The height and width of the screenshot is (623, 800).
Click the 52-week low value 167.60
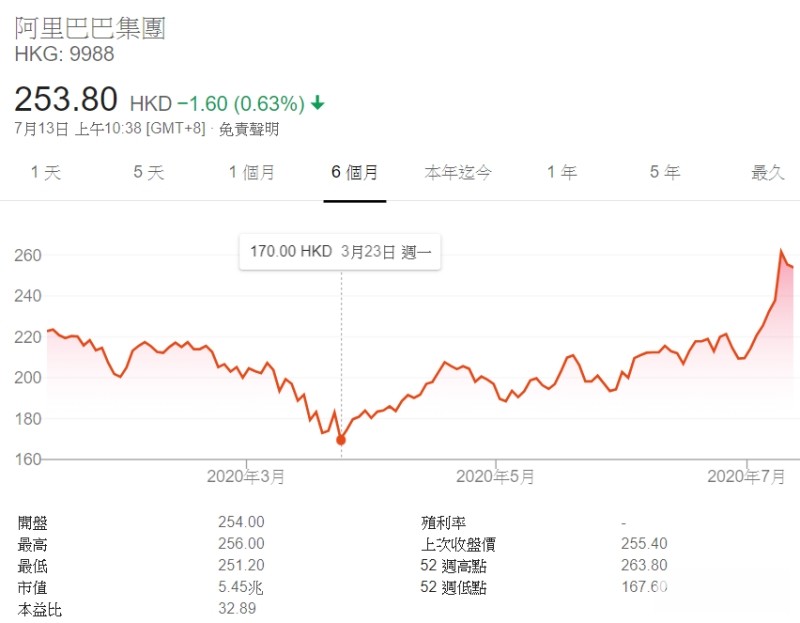point(644,586)
